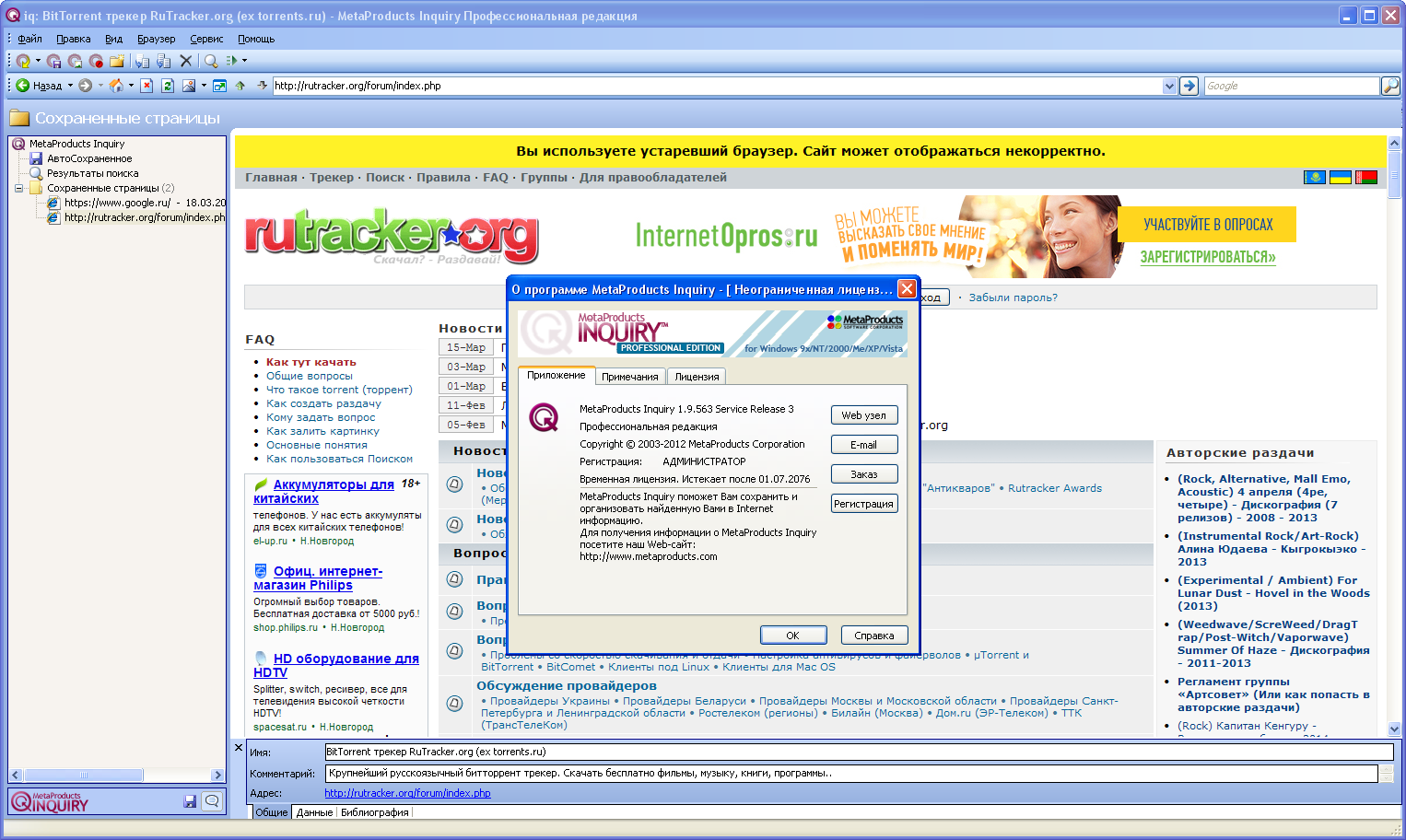Open the Браузер menu
Image resolution: width=1406 pixels, height=840 pixels.
[x=156, y=39]
